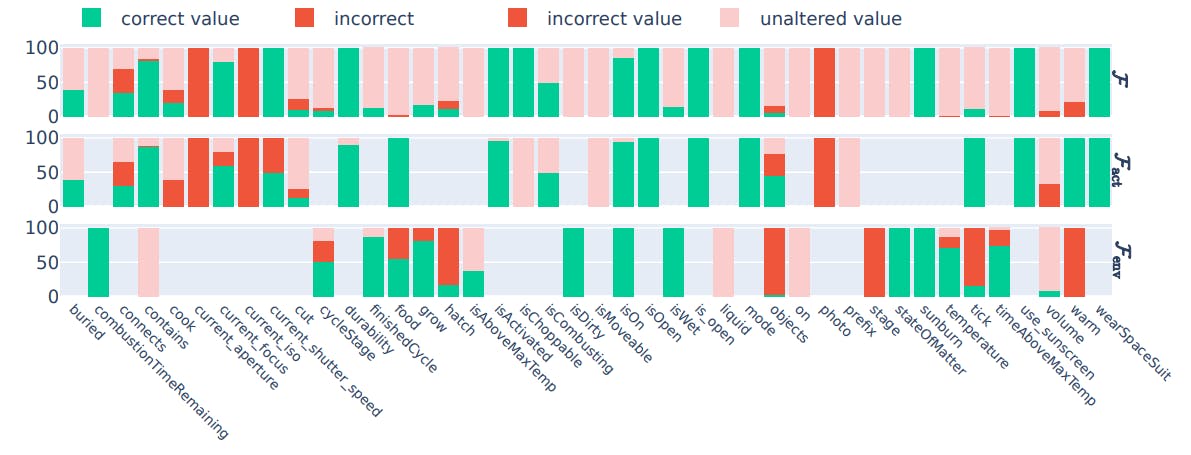
Task: Click the red stage bar in bottom chart
Action: point(874,262)
